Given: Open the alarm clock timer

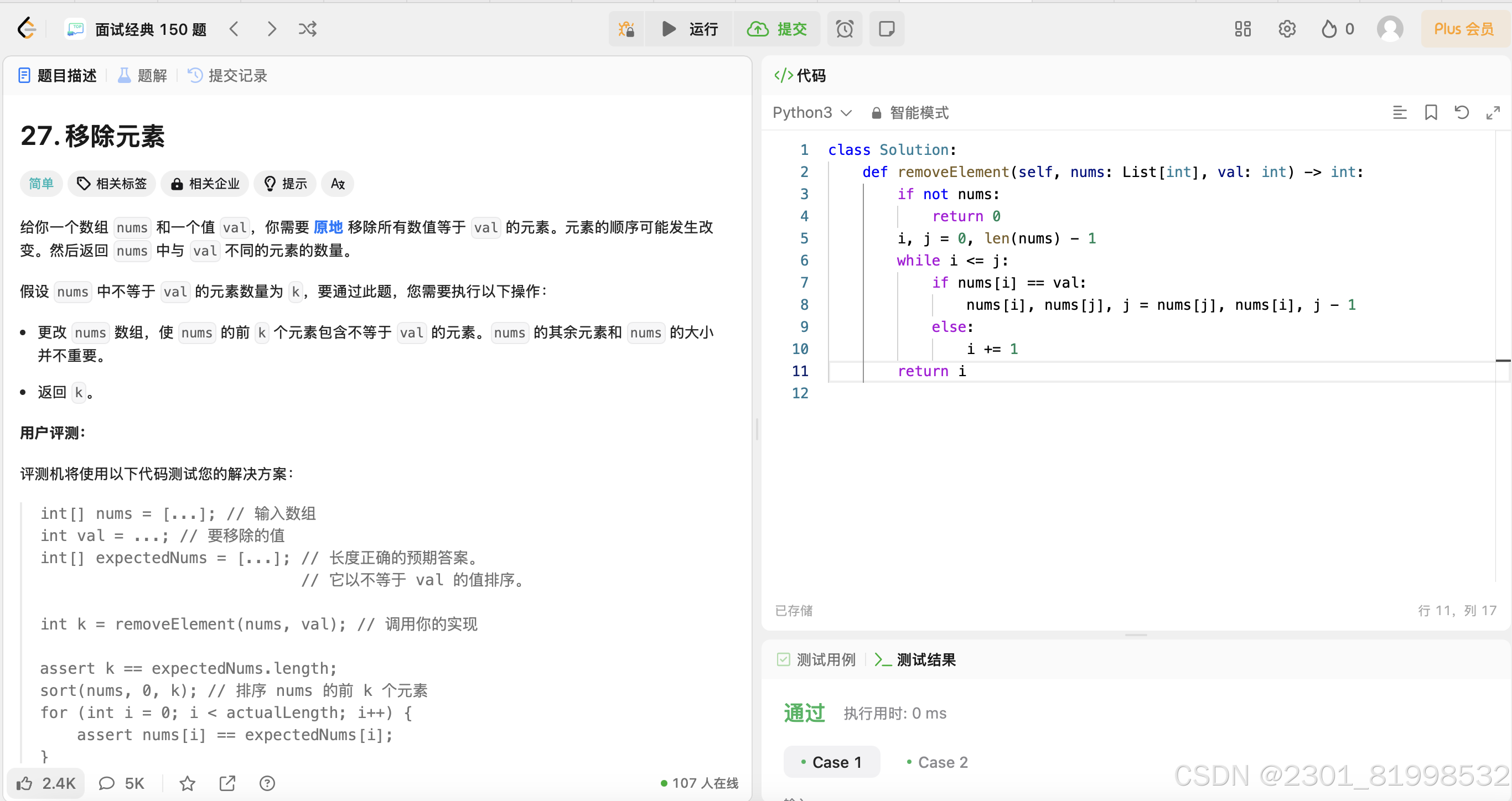Looking at the screenshot, I should pos(844,29).
